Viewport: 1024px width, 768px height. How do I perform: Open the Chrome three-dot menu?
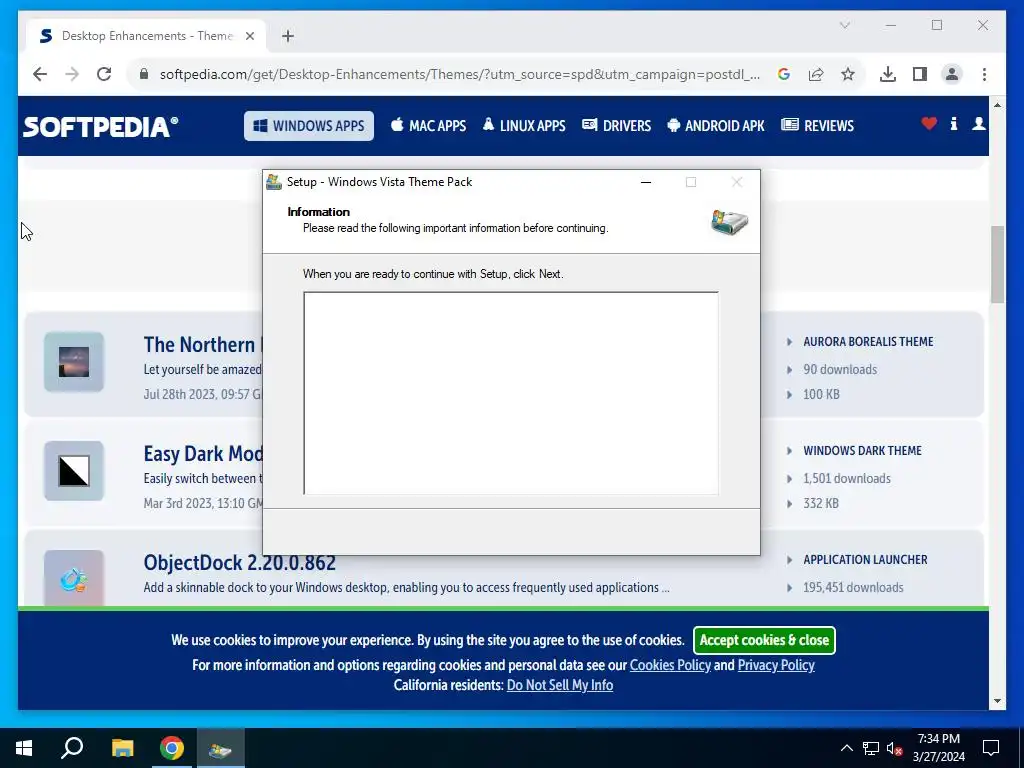tap(984, 74)
